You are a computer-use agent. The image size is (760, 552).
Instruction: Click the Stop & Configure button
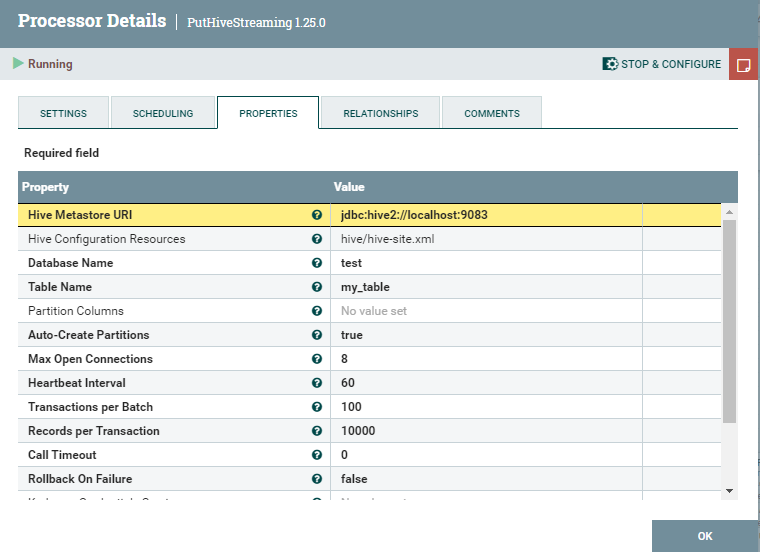(662, 64)
